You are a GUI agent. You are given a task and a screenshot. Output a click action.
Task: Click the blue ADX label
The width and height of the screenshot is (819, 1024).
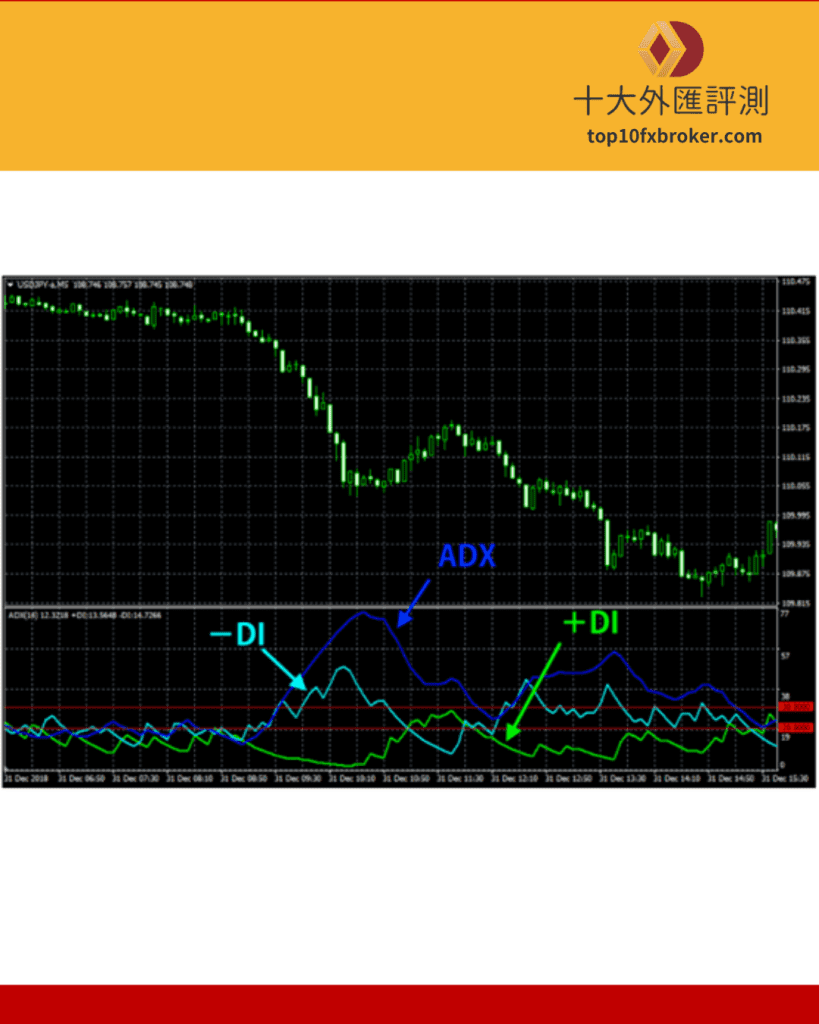(467, 557)
